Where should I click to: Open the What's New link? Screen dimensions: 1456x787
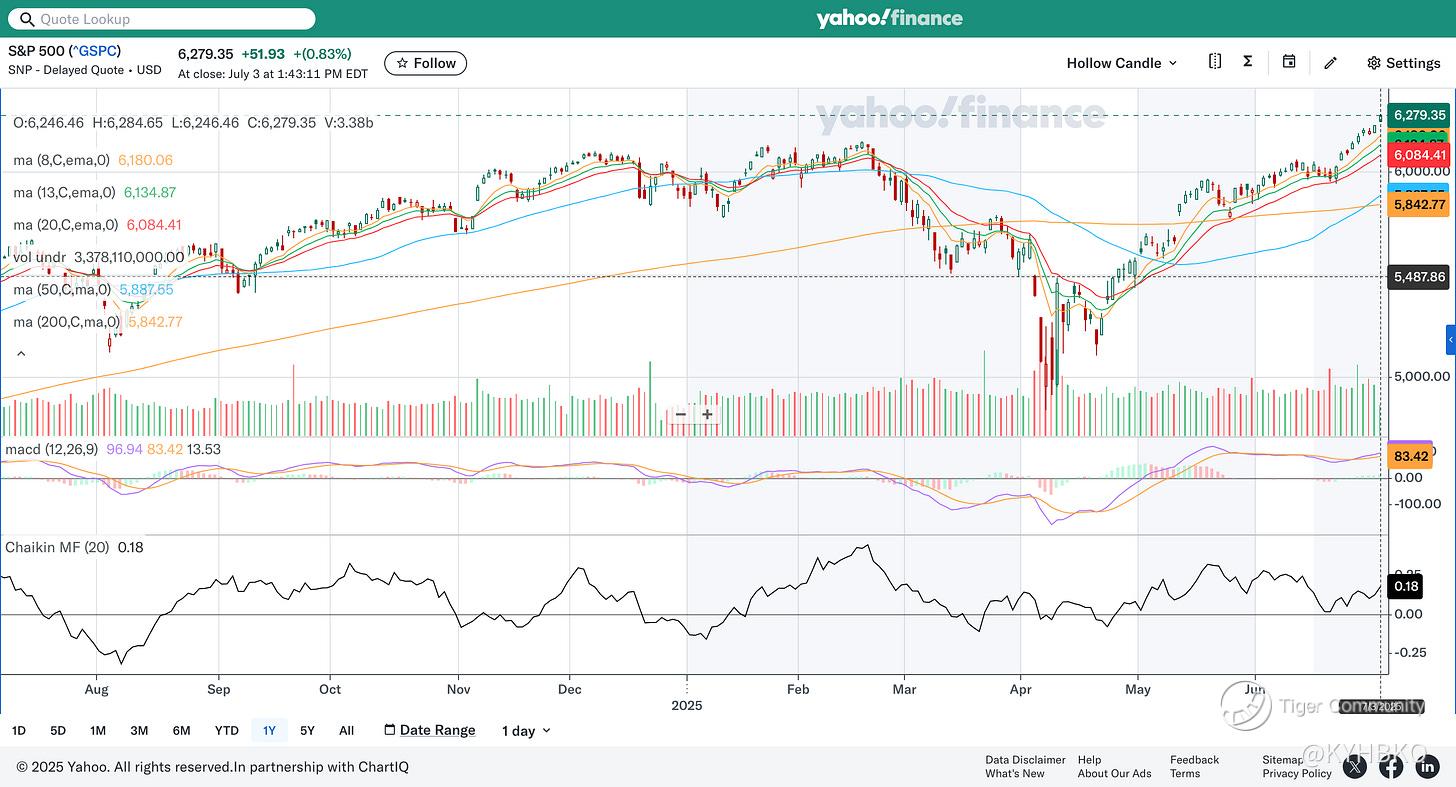[x=1015, y=774]
